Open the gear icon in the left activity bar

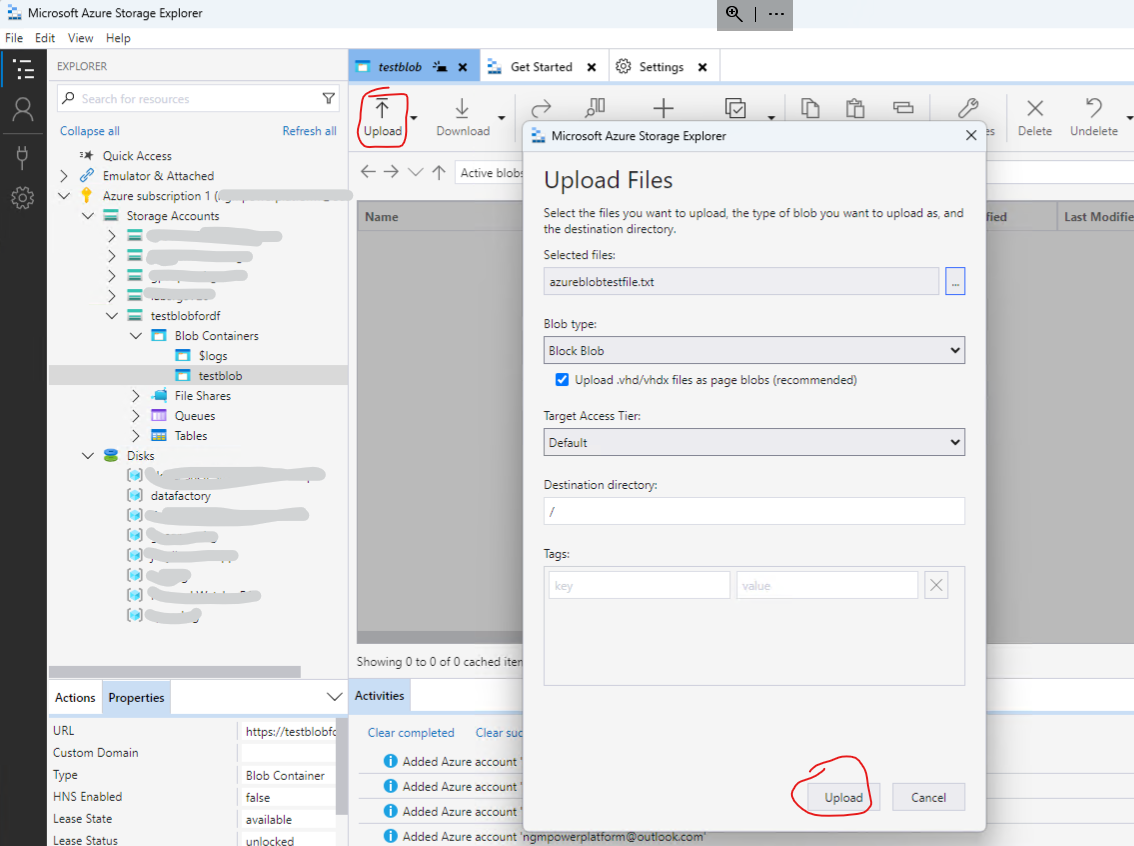pyautogui.click(x=22, y=197)
